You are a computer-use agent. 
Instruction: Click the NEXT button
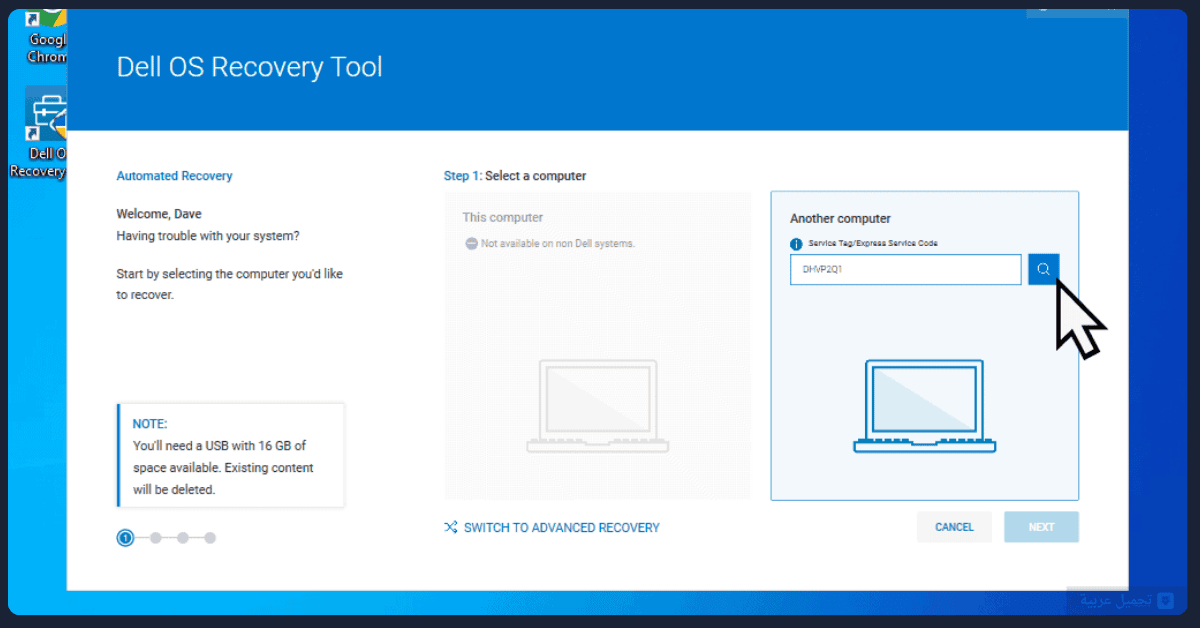[1041, 527]
